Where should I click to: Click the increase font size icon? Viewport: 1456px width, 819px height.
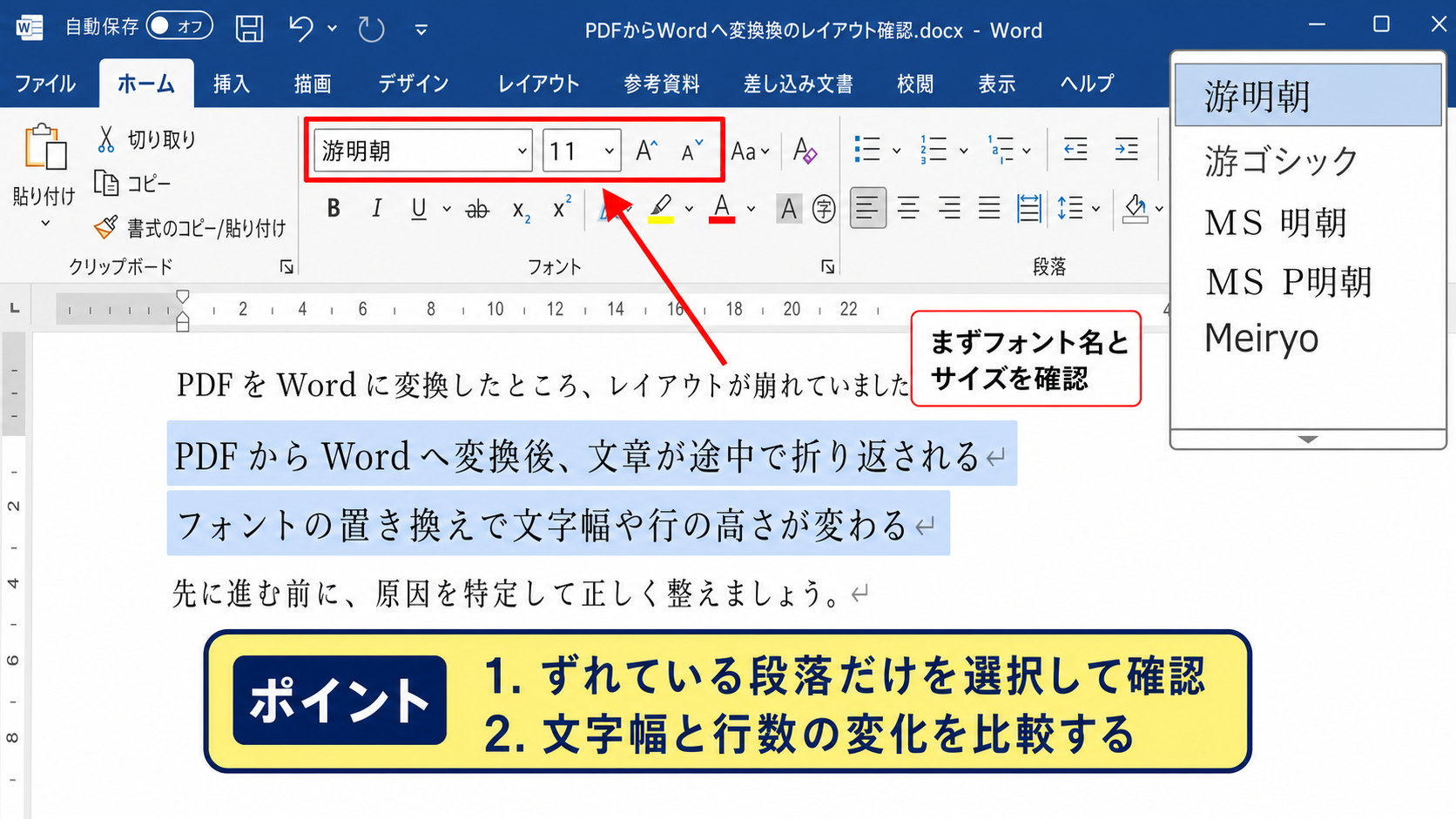coord(646,151)
